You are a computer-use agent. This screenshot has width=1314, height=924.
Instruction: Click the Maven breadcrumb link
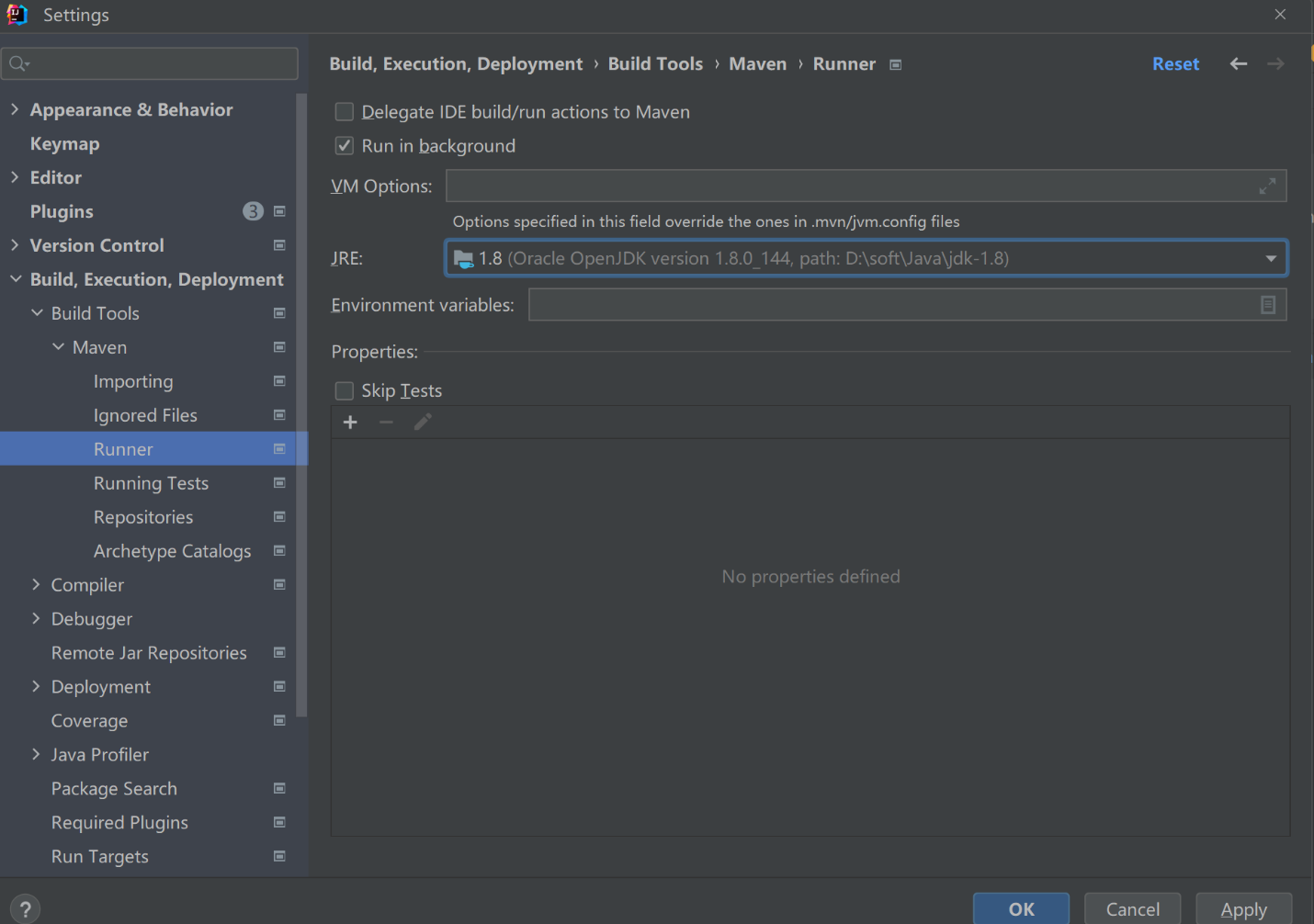(x=758, y=64)
